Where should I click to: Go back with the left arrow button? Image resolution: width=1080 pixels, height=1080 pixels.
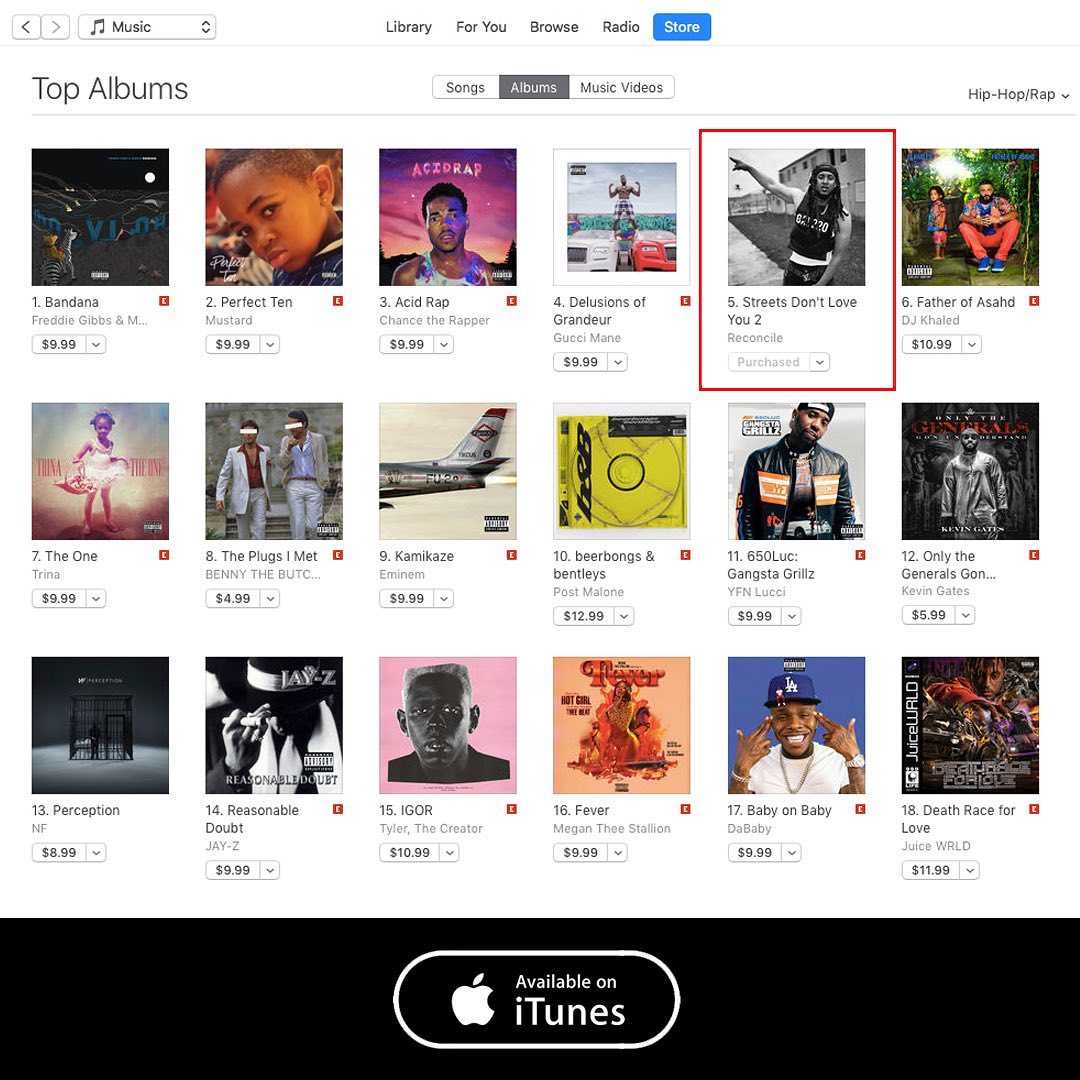point(26,27)
